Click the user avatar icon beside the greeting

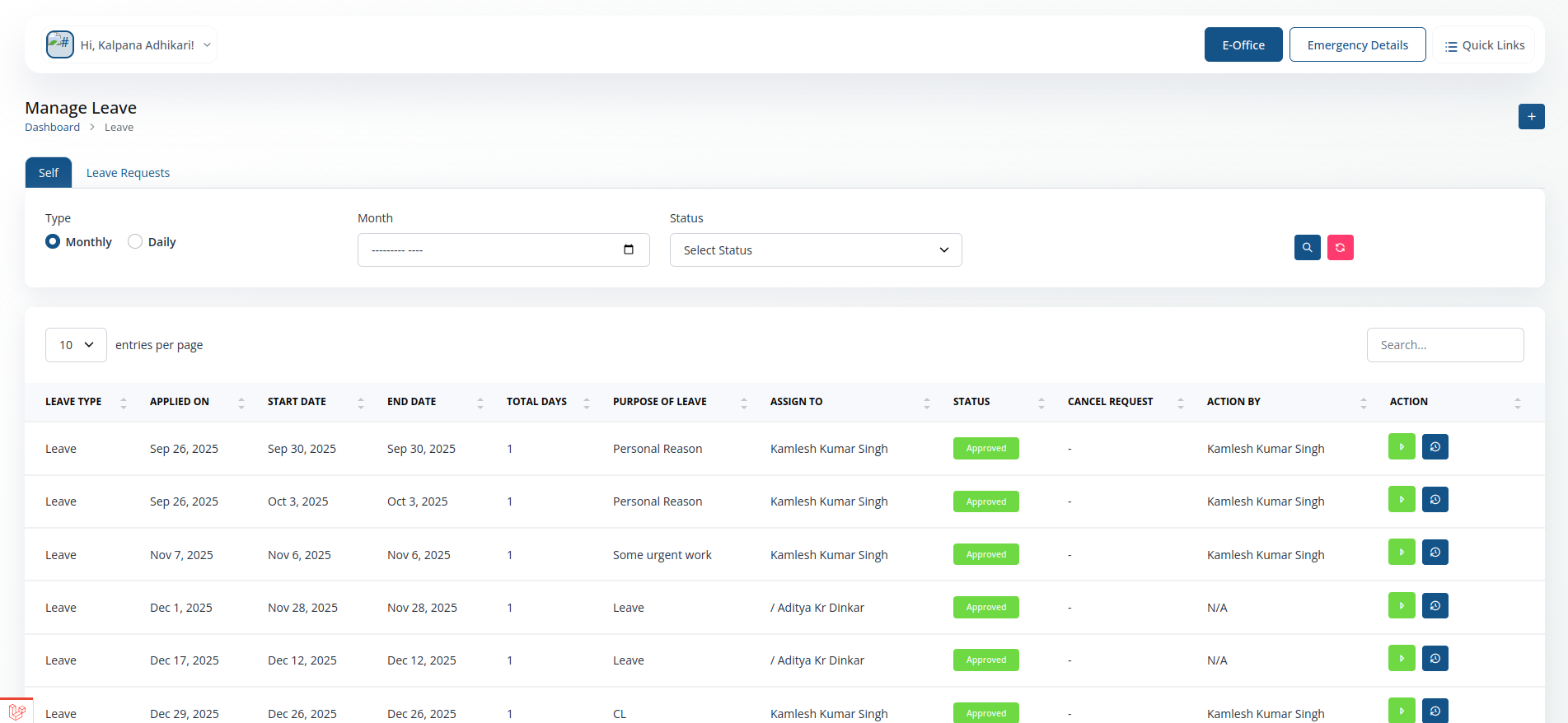60,44
